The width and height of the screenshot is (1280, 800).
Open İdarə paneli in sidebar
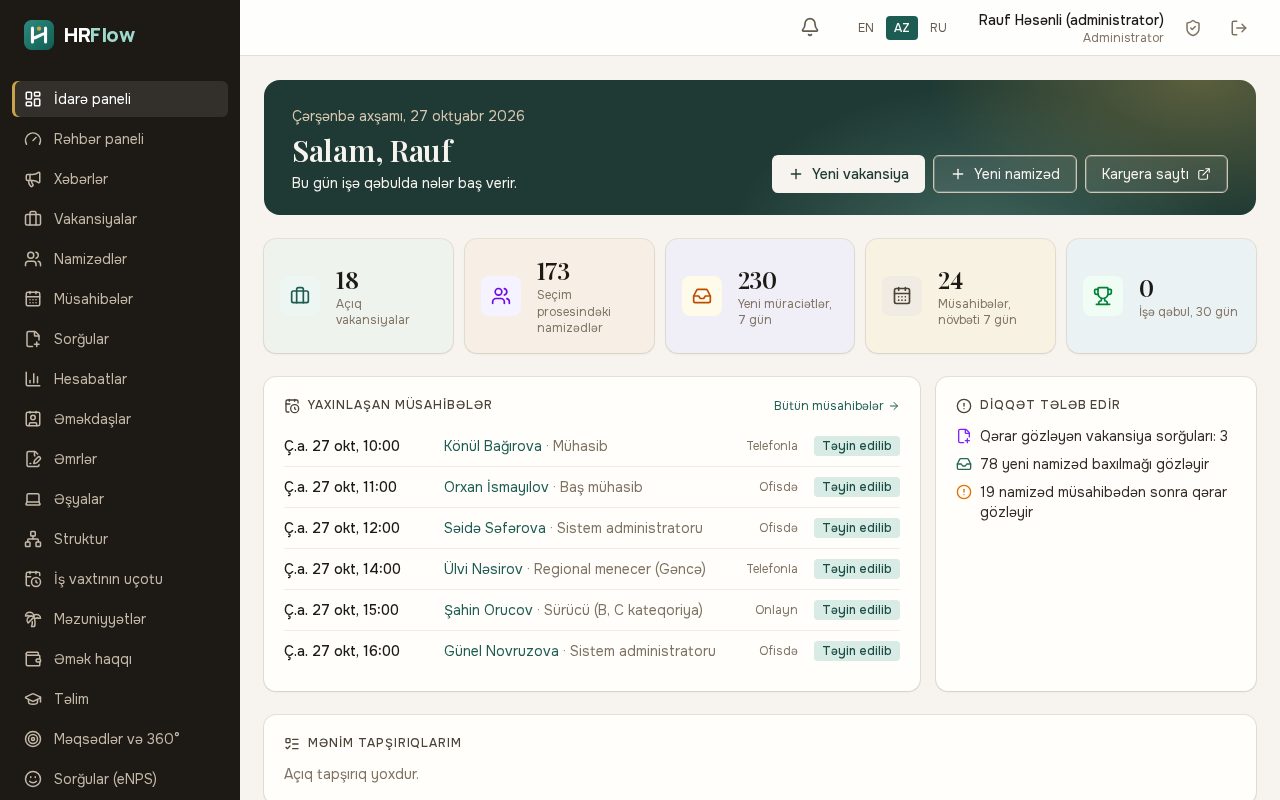click(120, 99)
